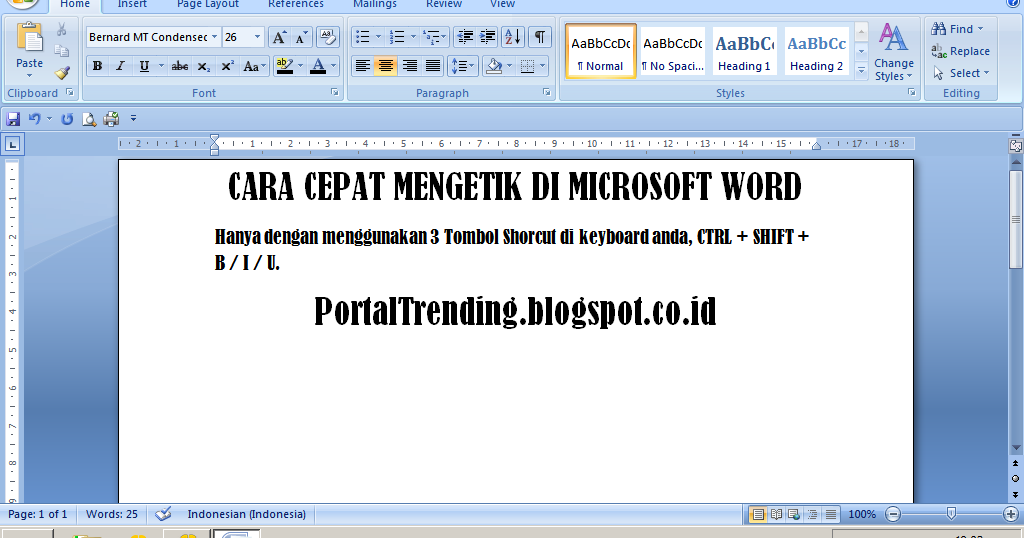The width and height of the screenshot is (1024, 538).
Task: Toggle Strikethrough formatting
Action: coord(180,67)
